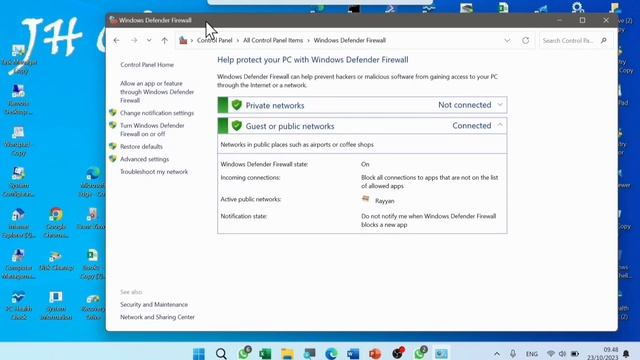Select Remote Desktop desktop shortcut
This screenshot has width=640, height=360.
click(x=18, y=100)
